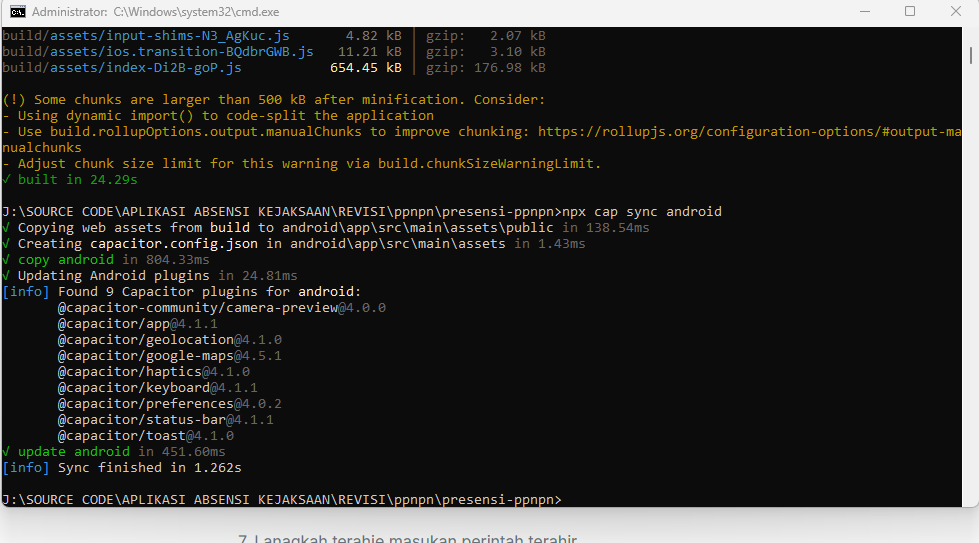Click the @capacitor/geolocation plugin entry
The height and width of the screenshot is (543, 979).
[169, 340]
